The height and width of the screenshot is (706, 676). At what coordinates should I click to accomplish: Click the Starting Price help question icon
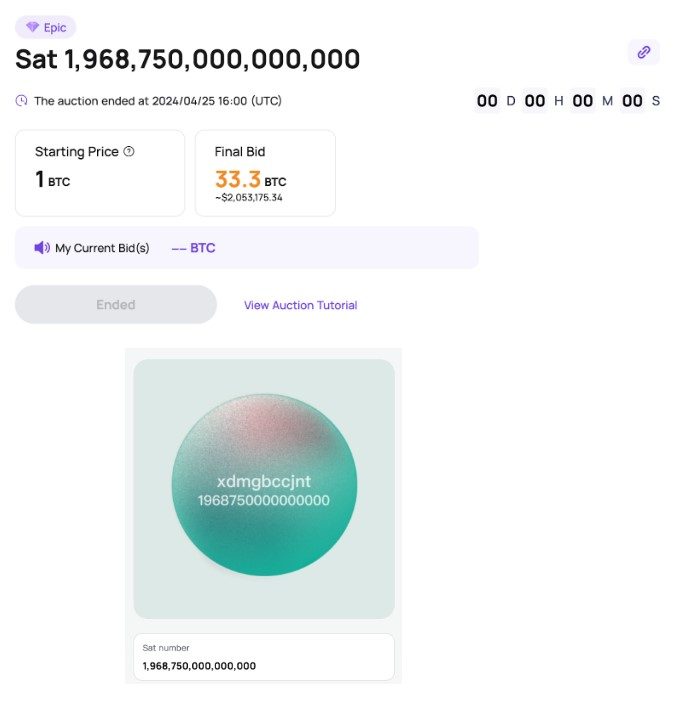coord(129,151)
